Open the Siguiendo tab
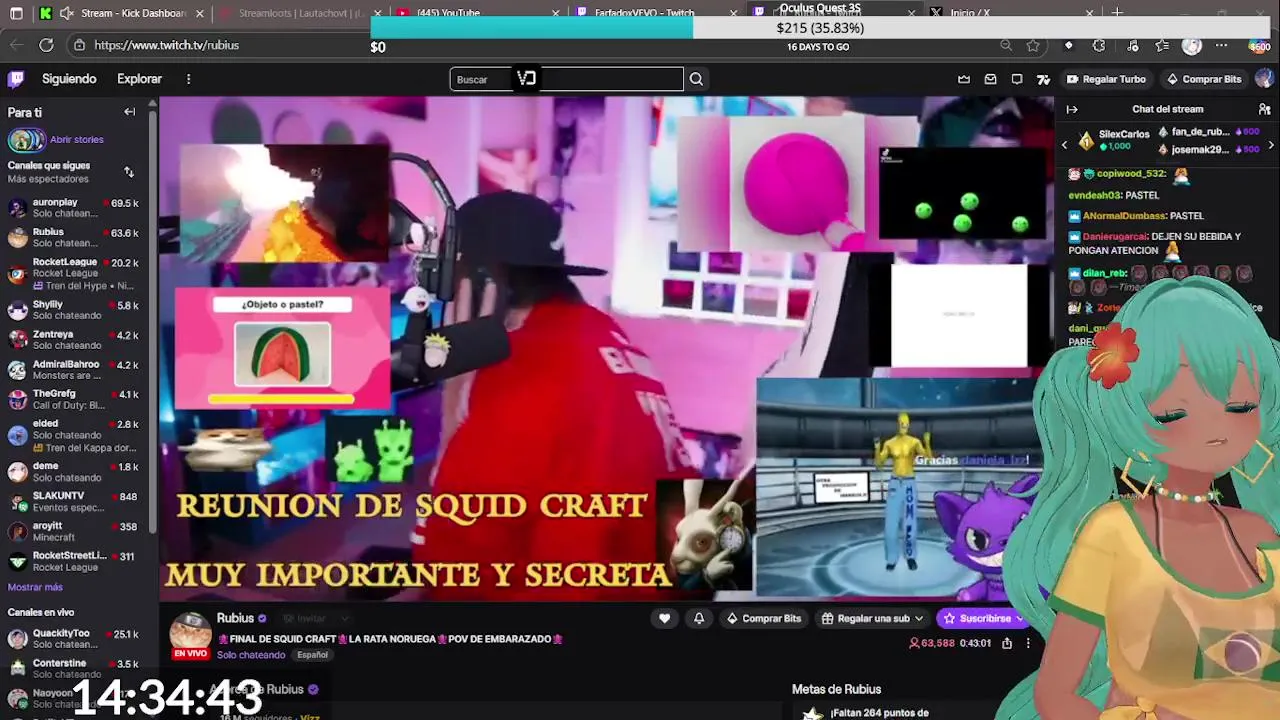 [x=69, y=79]
